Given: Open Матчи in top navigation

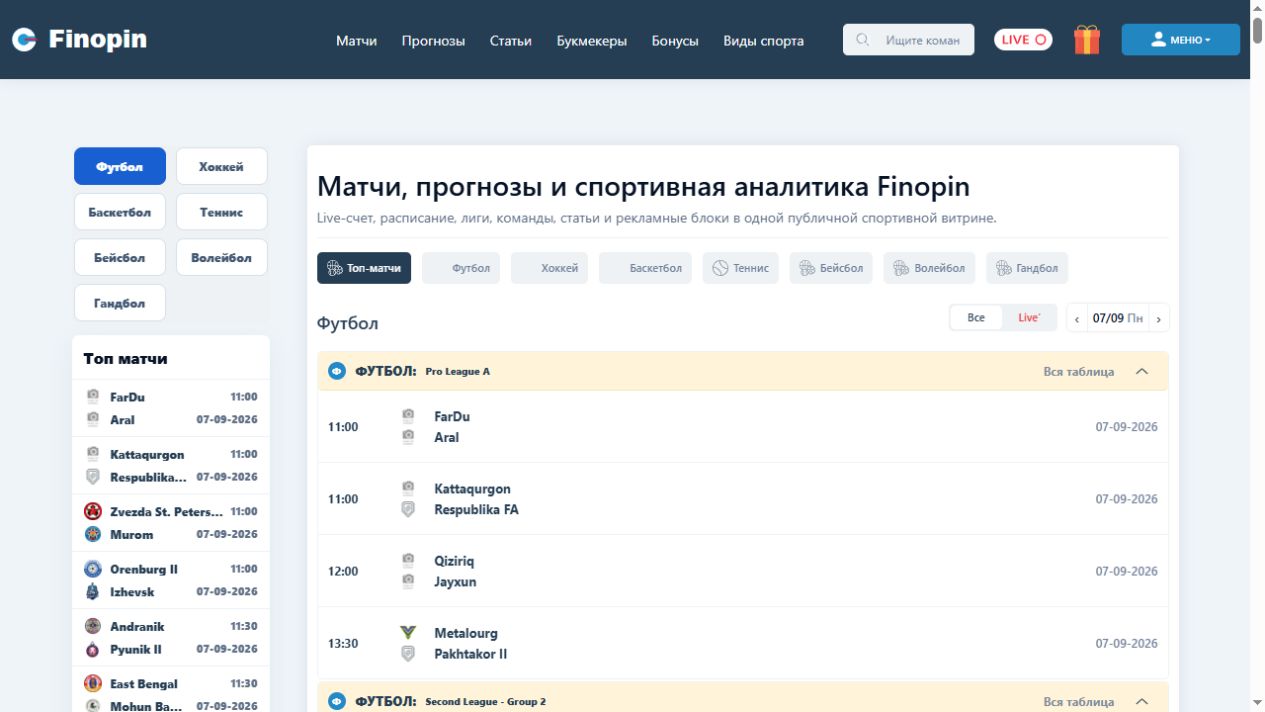Looking at the screenshot, I should [356, 41].
